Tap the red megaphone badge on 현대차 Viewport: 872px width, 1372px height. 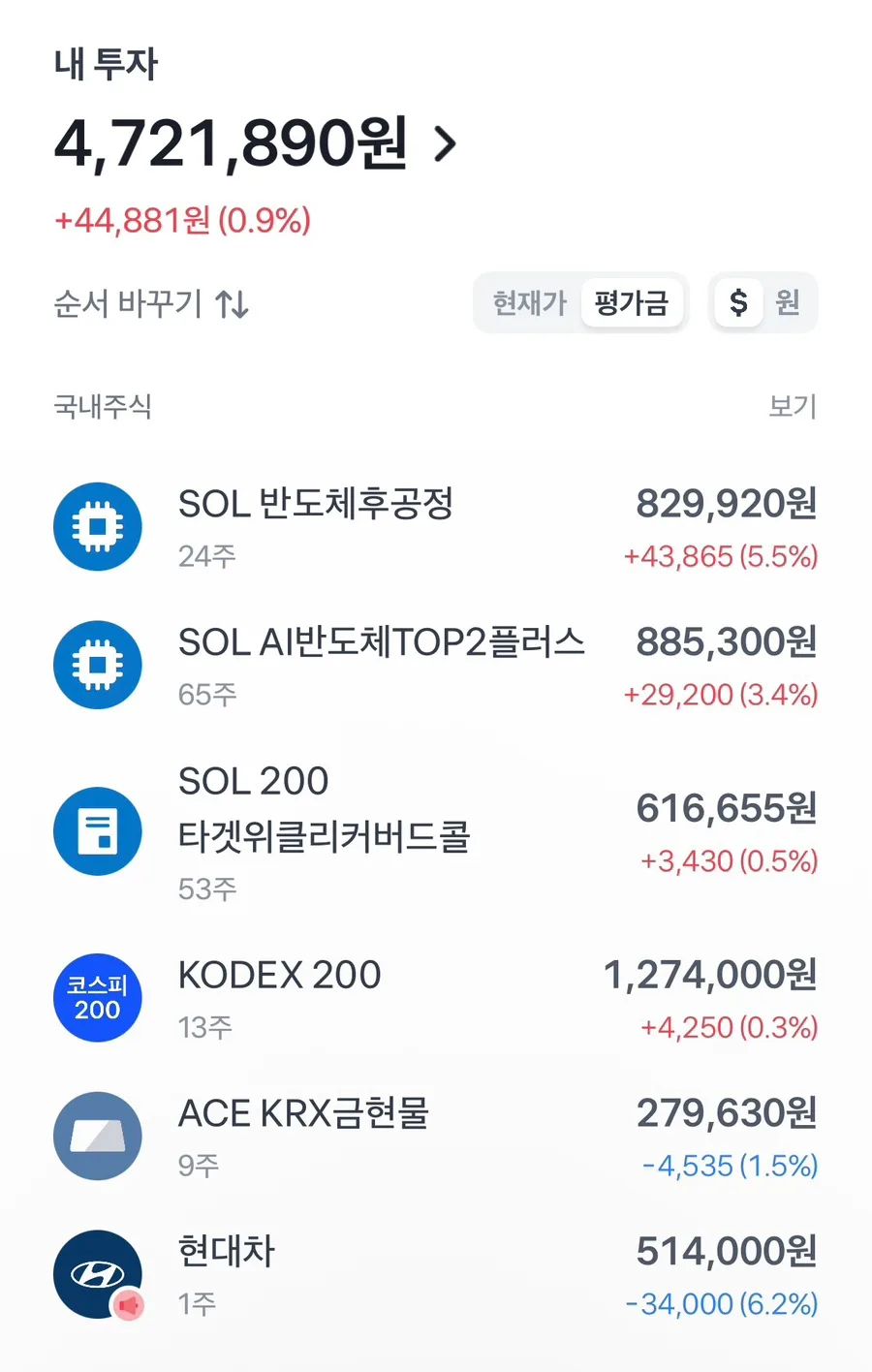point(127,1305)
